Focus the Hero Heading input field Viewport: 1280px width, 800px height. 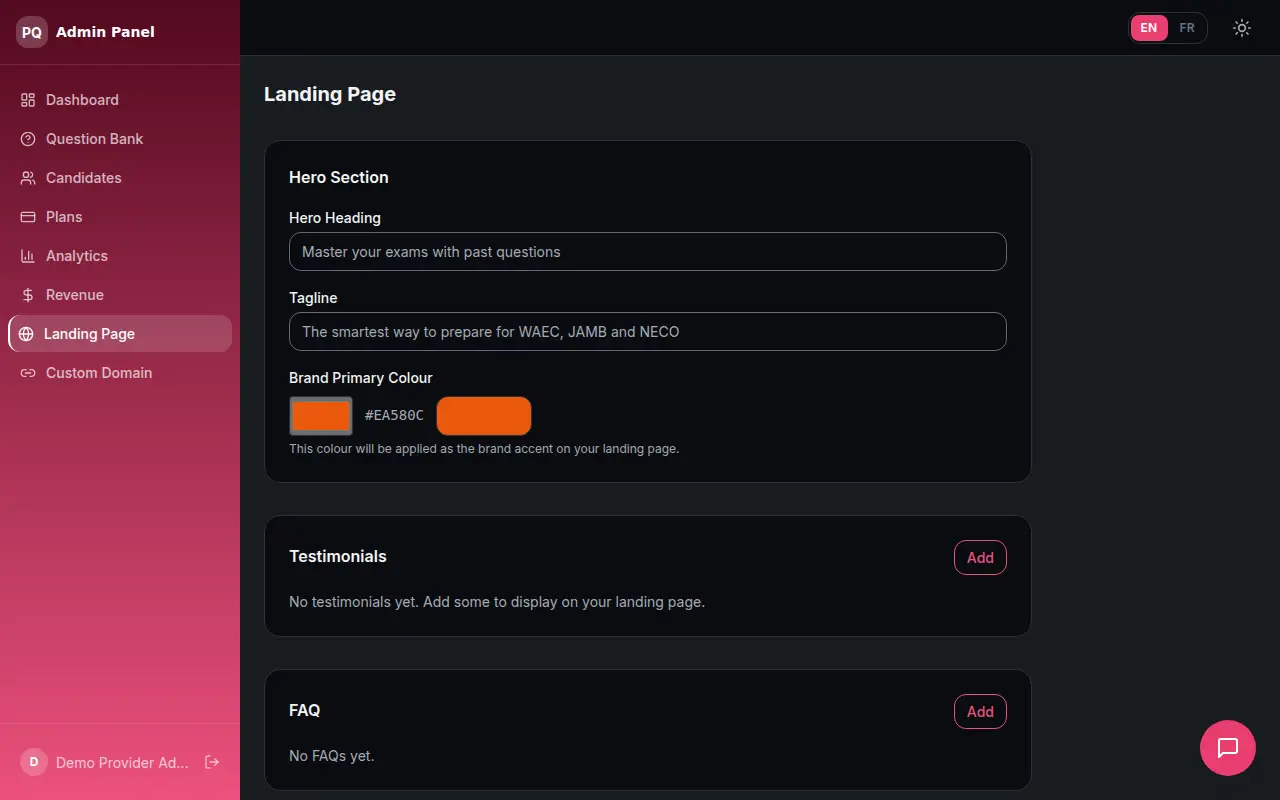pos(647,252)
